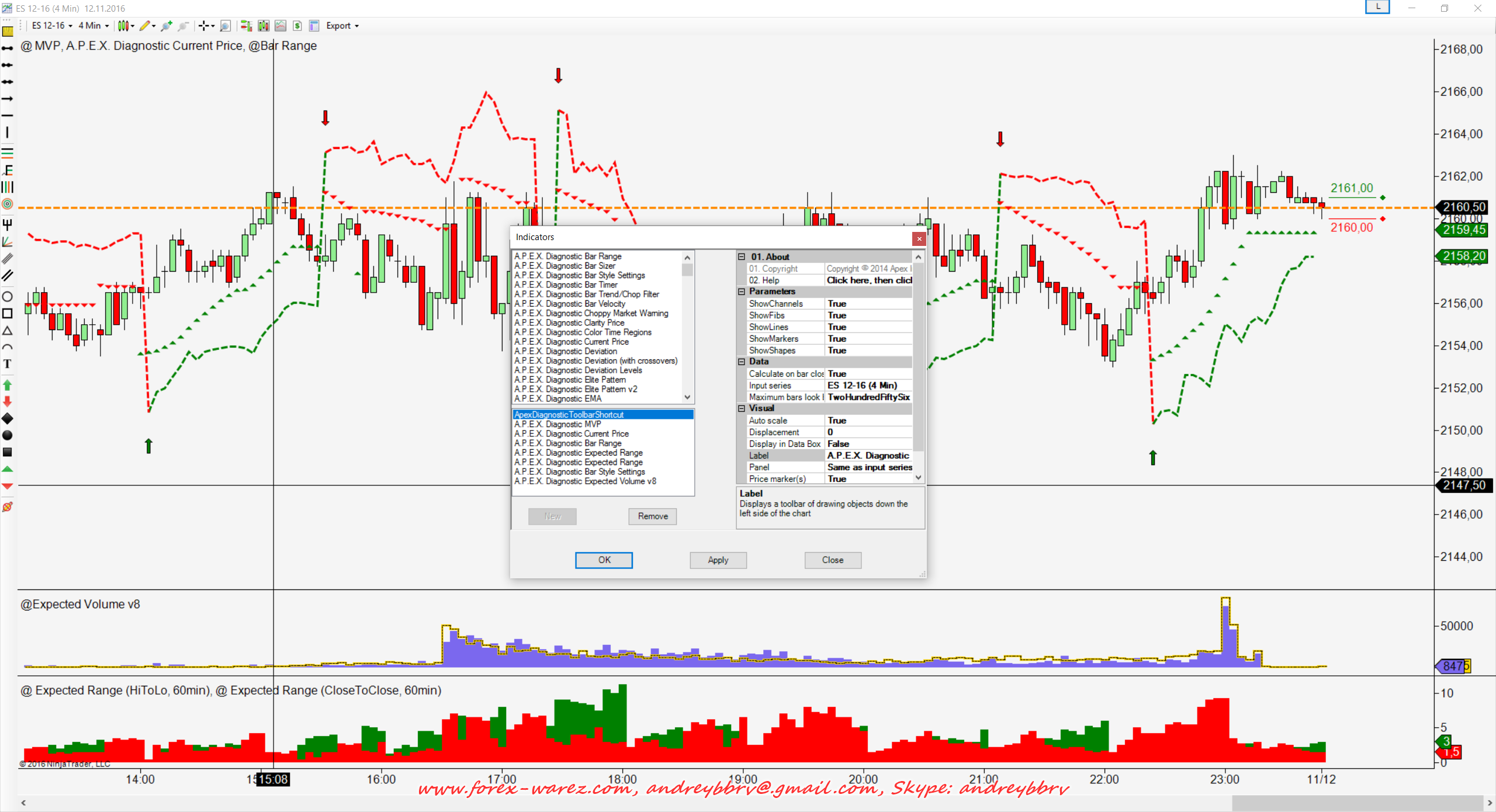Click the zoom in magnifier toolbar icon
1496x812 pixels.
tap(167, 26)
